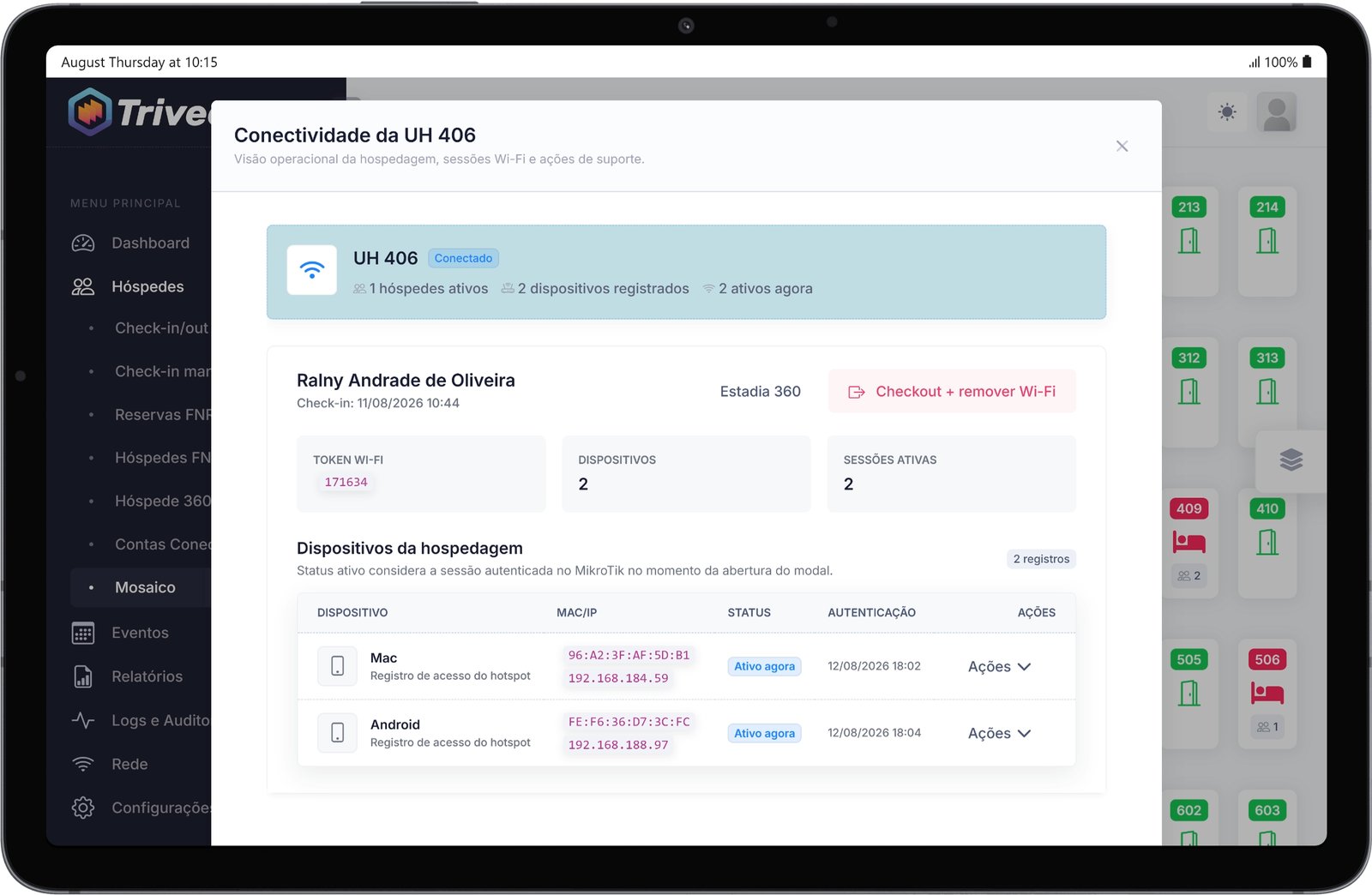Image resolution: width=1372 pixels, height=895 pixels.
Task: Expand Ações dropdown for Android device
Action: (x=999, y=734)
